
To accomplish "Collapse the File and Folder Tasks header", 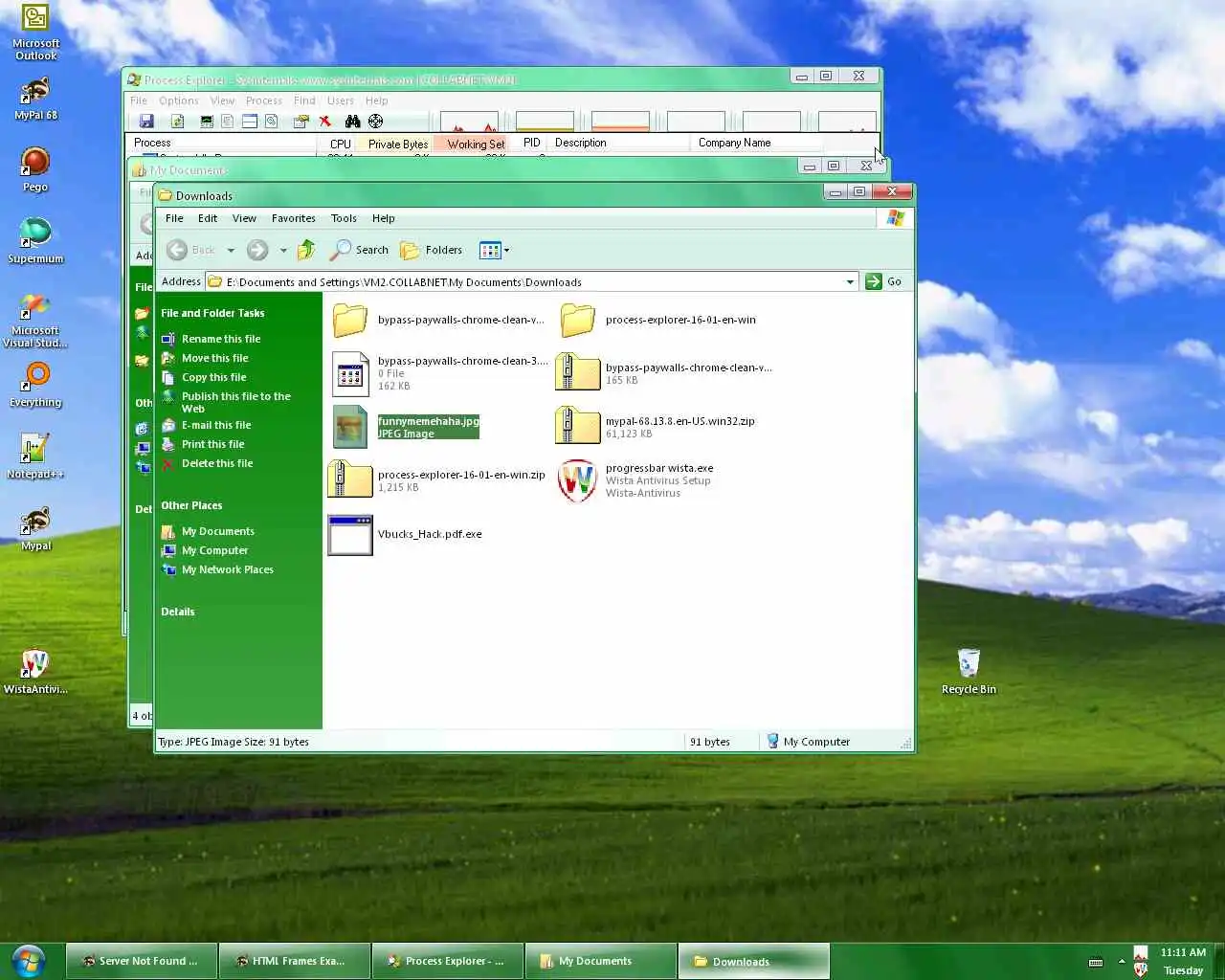I will click(212, 313).
